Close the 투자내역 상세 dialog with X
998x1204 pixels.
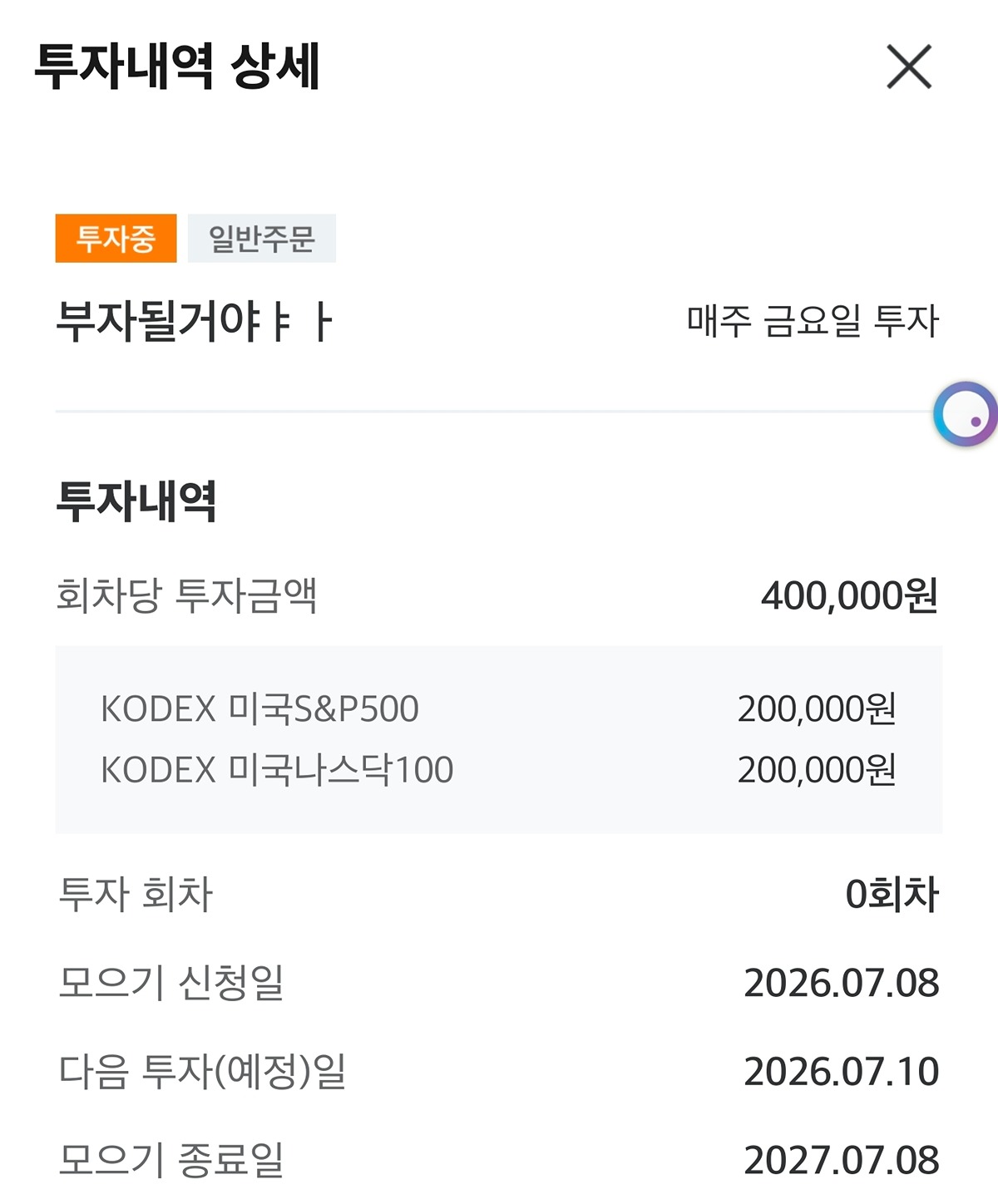click(x=909, y=67)
